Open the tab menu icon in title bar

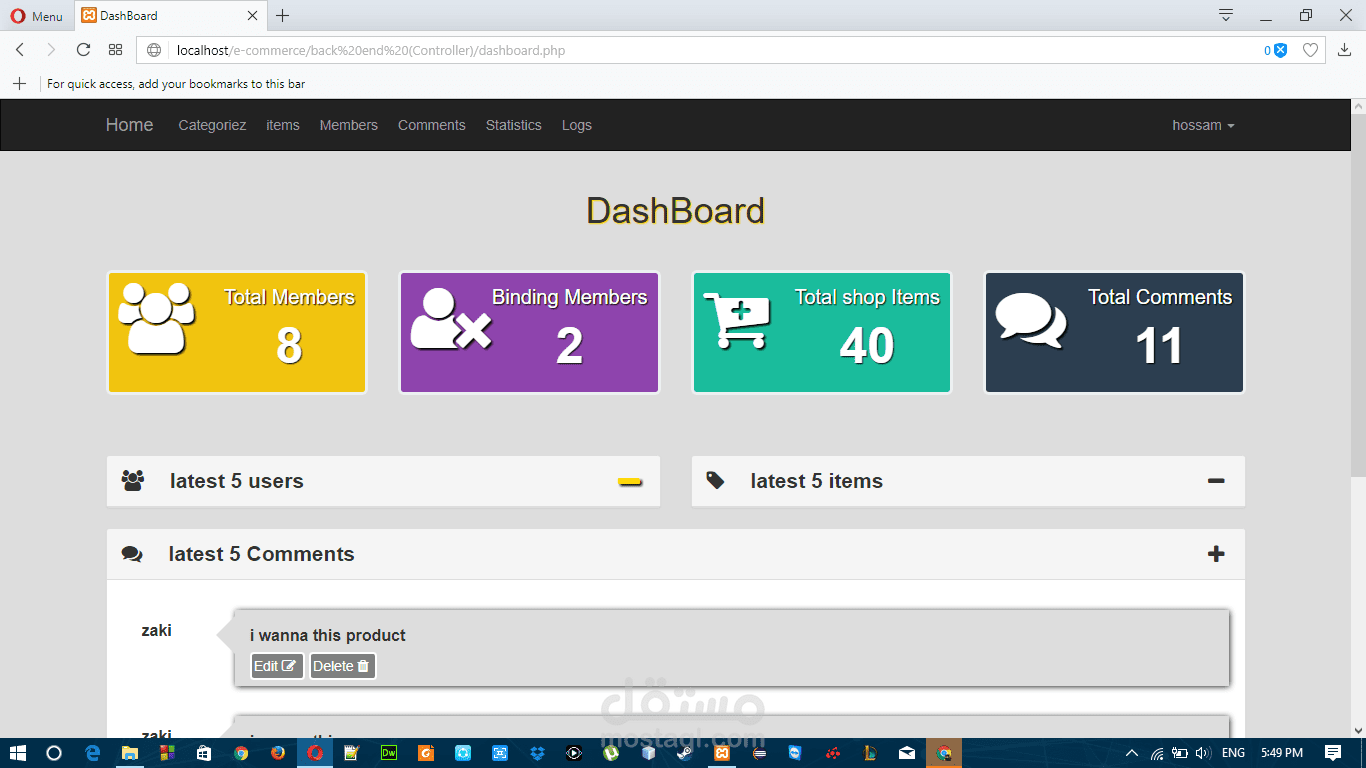tap(1226, 15)
